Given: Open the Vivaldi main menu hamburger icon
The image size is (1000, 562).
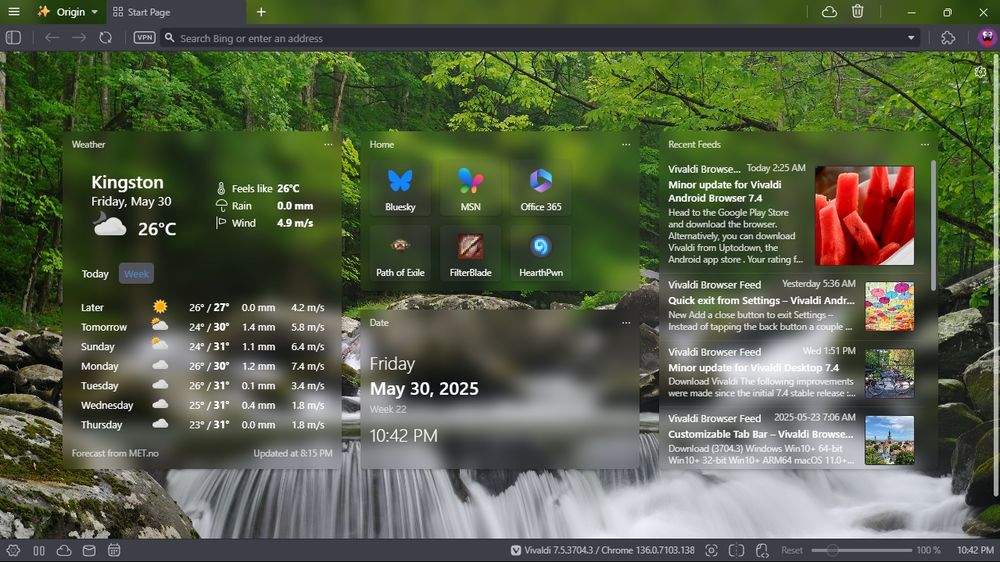Looking at the screenshot, I should click(x=13, y=11).
